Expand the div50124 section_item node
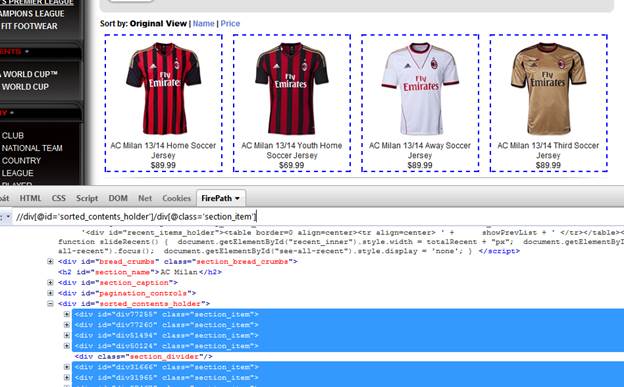624x387 pixels. point(67,346)
